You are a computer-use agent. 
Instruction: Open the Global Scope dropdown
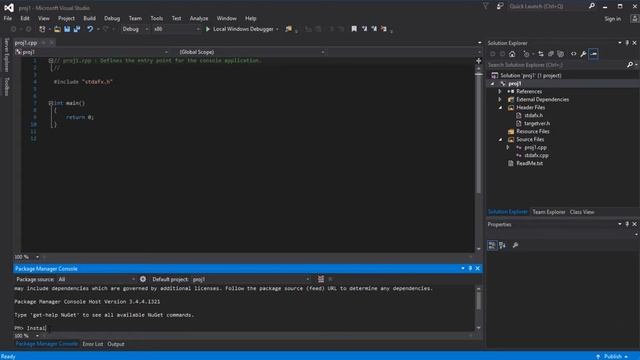tap(252, 52)
